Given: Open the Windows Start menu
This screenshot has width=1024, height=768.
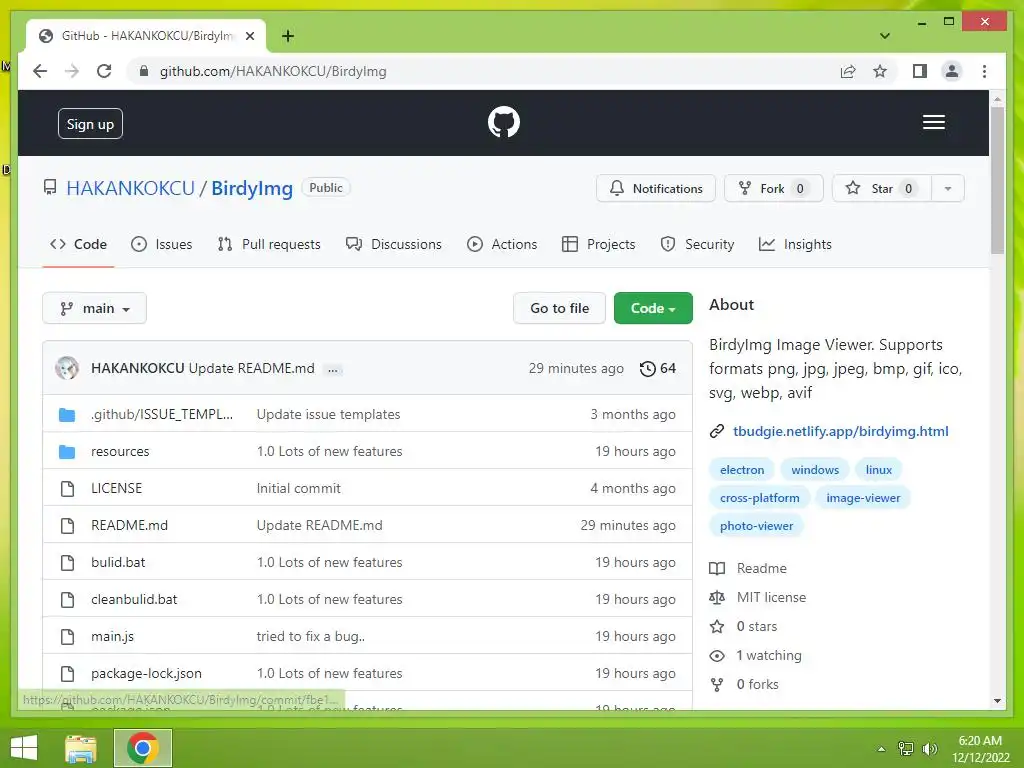Looking at the screenshot, I should (24, 748).
